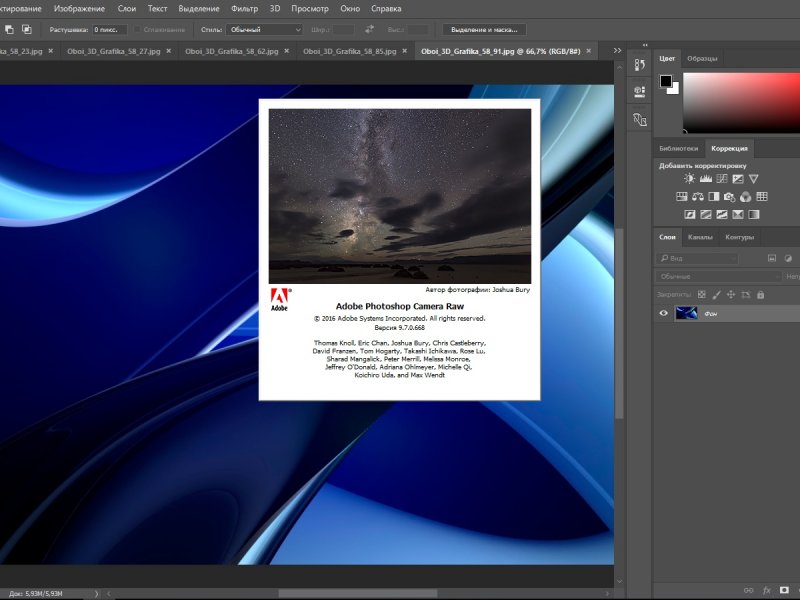The image size is (800, 600).
Task: Switch to the Образцы tab
Action: [702, 58]
